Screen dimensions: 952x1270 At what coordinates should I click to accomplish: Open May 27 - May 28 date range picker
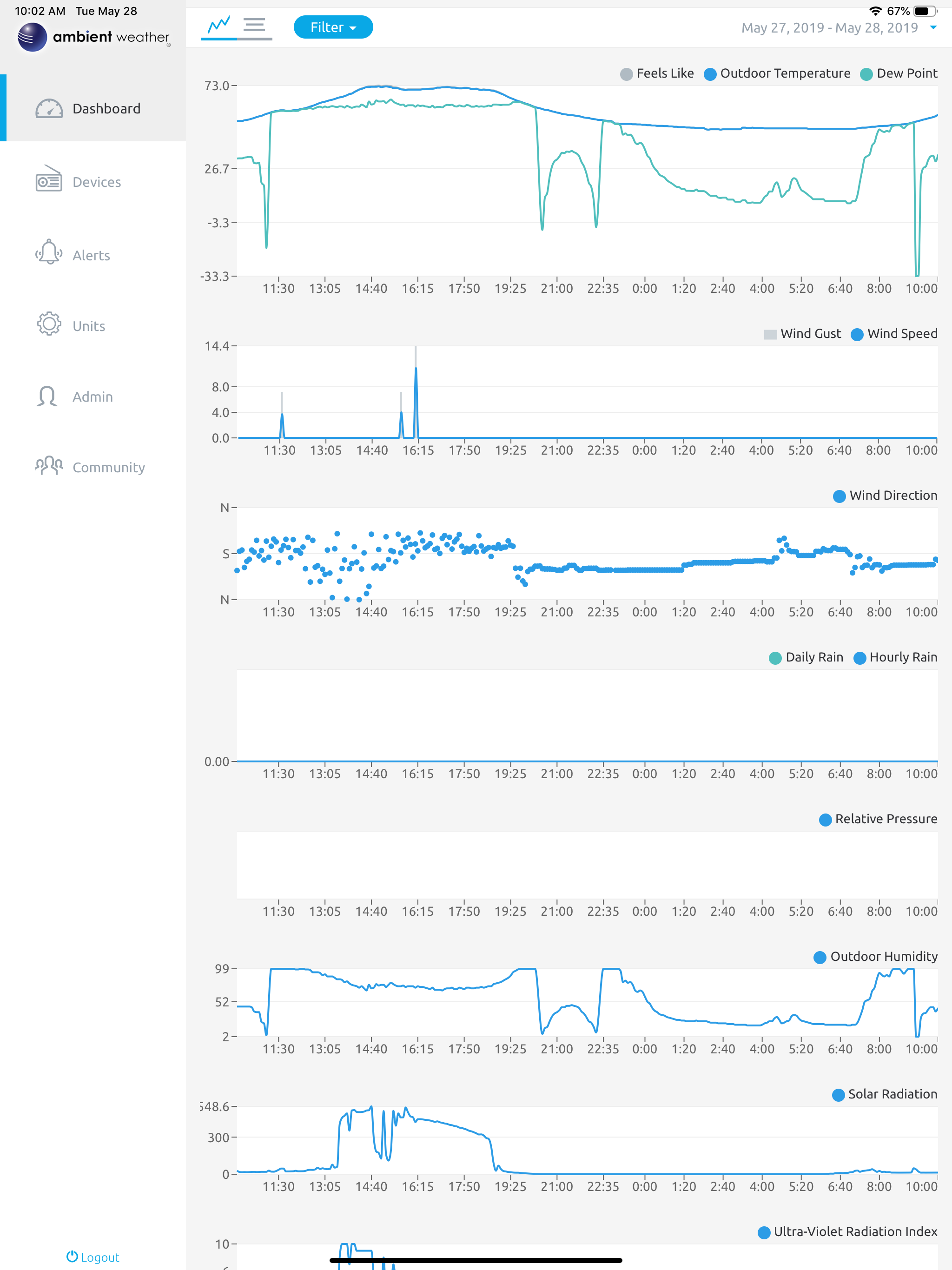tap(829, 27)
